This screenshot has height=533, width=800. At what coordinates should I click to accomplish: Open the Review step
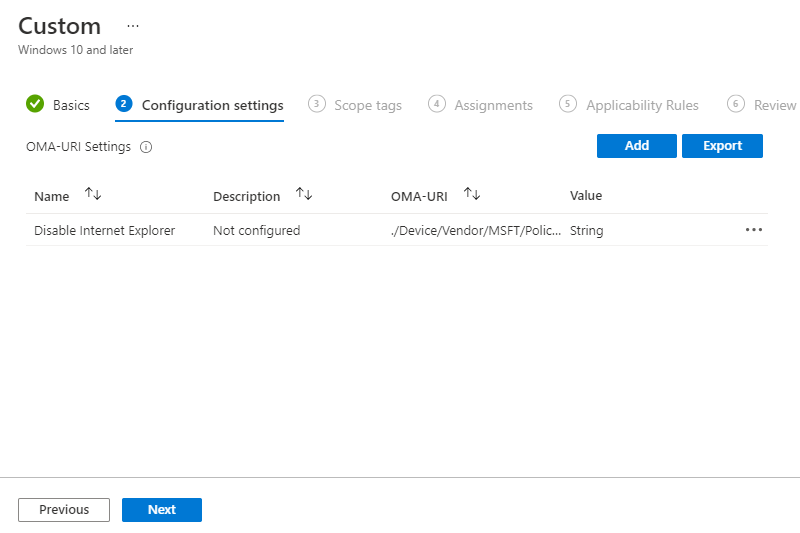point(774,105)
